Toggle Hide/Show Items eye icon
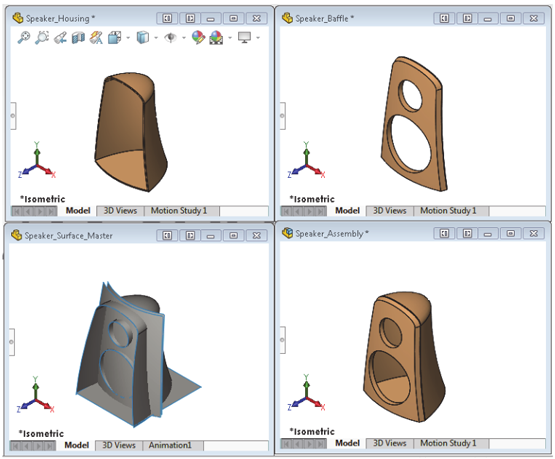This screenshot has height=459, width=555. (171, 38)
